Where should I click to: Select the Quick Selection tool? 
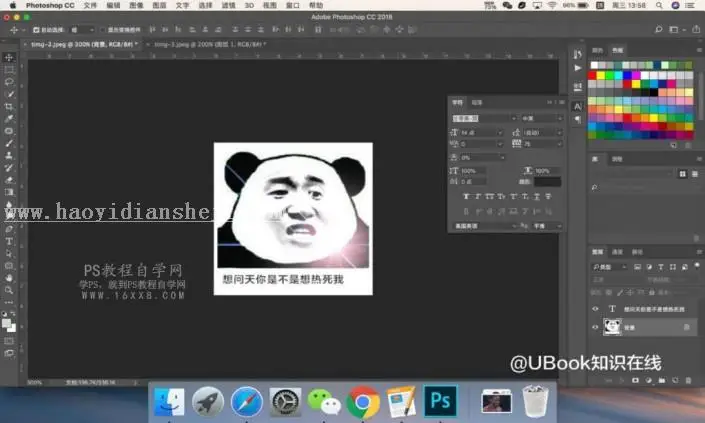point(9,94)
